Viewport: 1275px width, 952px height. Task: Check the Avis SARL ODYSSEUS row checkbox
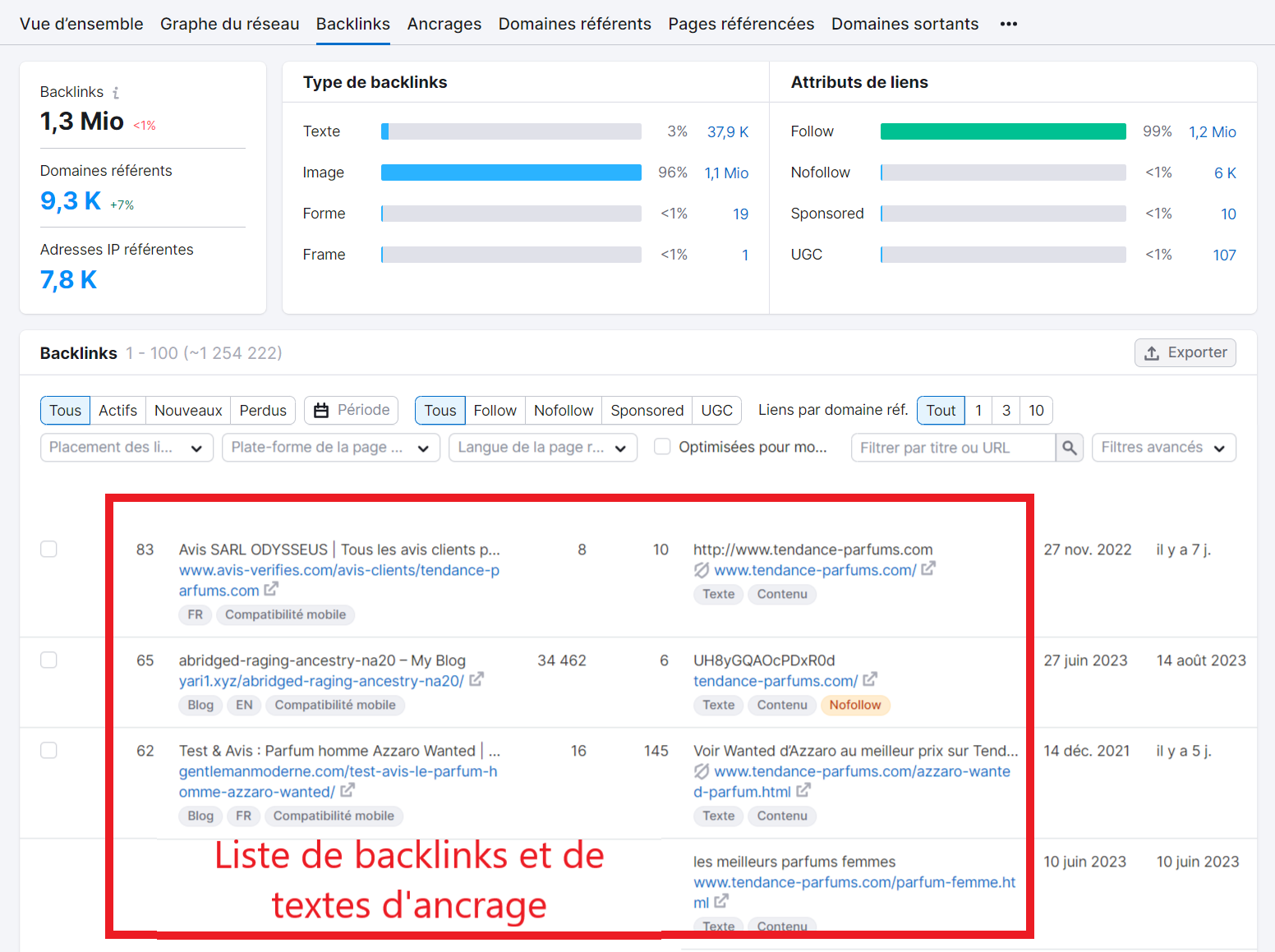click(48, 549)
